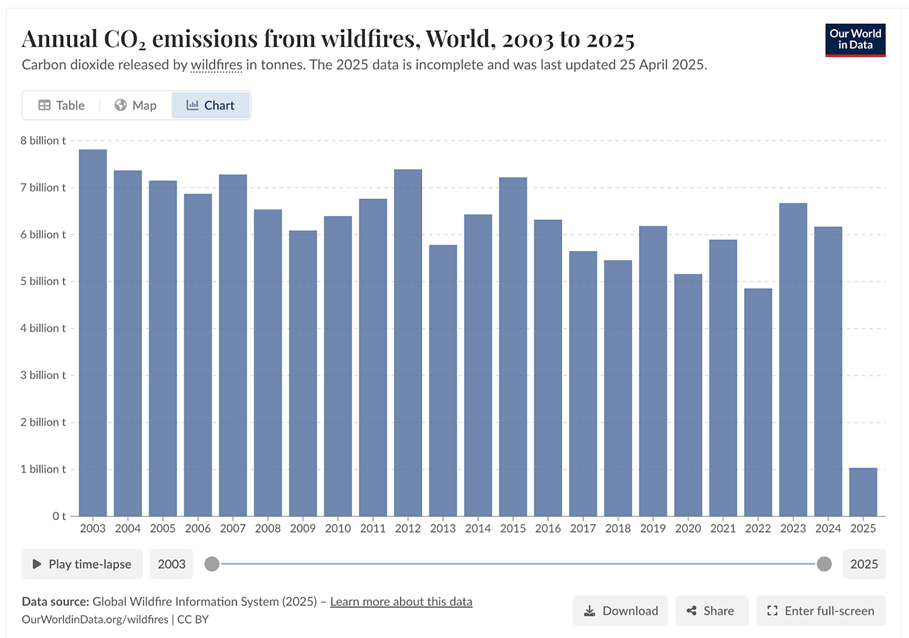Click the right timeline slider handle
909x638 pixels.
(824, 564)
